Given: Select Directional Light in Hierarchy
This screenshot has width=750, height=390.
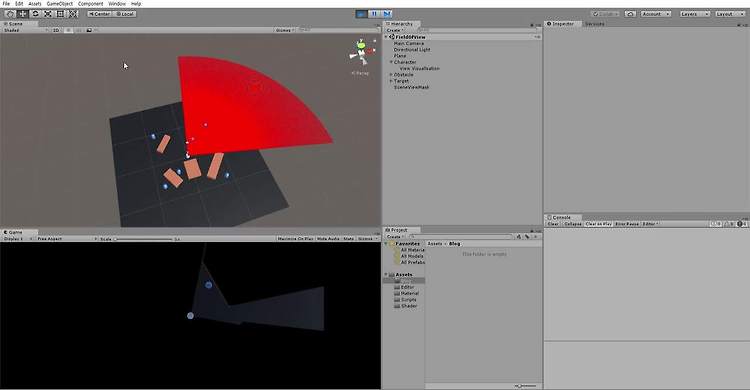Looking at the screenshot, I should pyautogui.click(x=412, y=49).
